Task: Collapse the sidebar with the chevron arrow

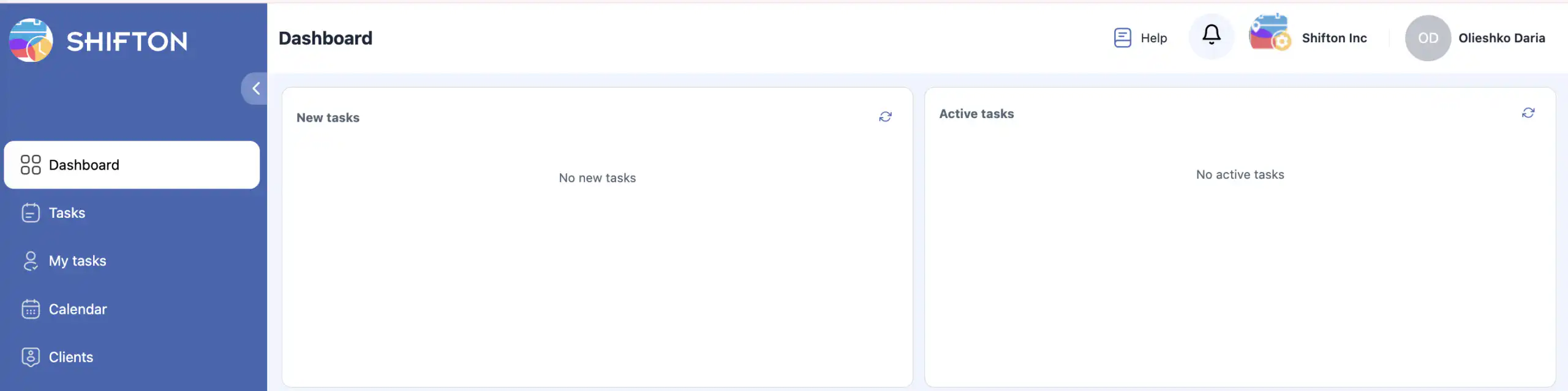Action: (255, 89)
